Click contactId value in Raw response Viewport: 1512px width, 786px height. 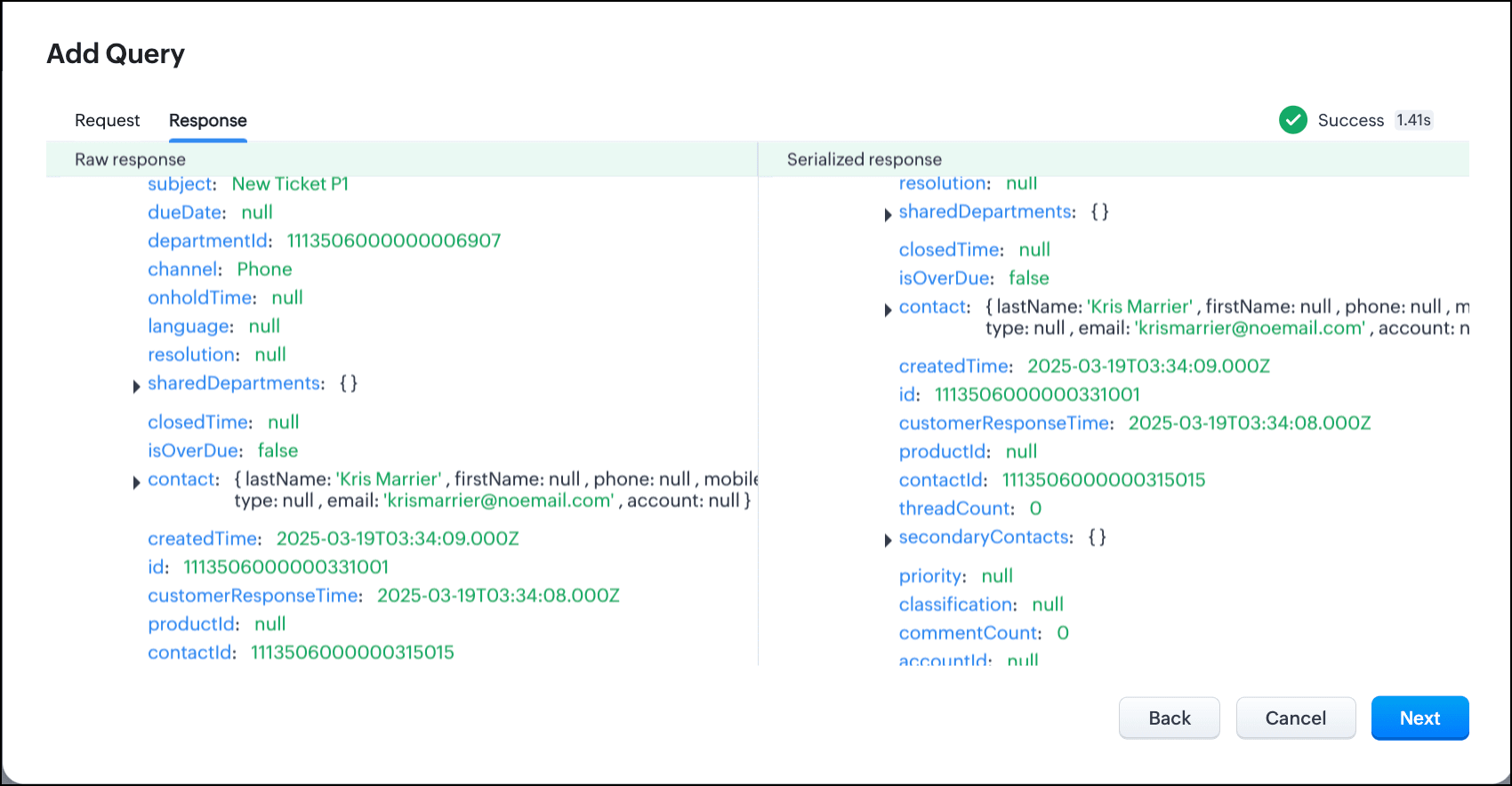(x=352, y=653)
